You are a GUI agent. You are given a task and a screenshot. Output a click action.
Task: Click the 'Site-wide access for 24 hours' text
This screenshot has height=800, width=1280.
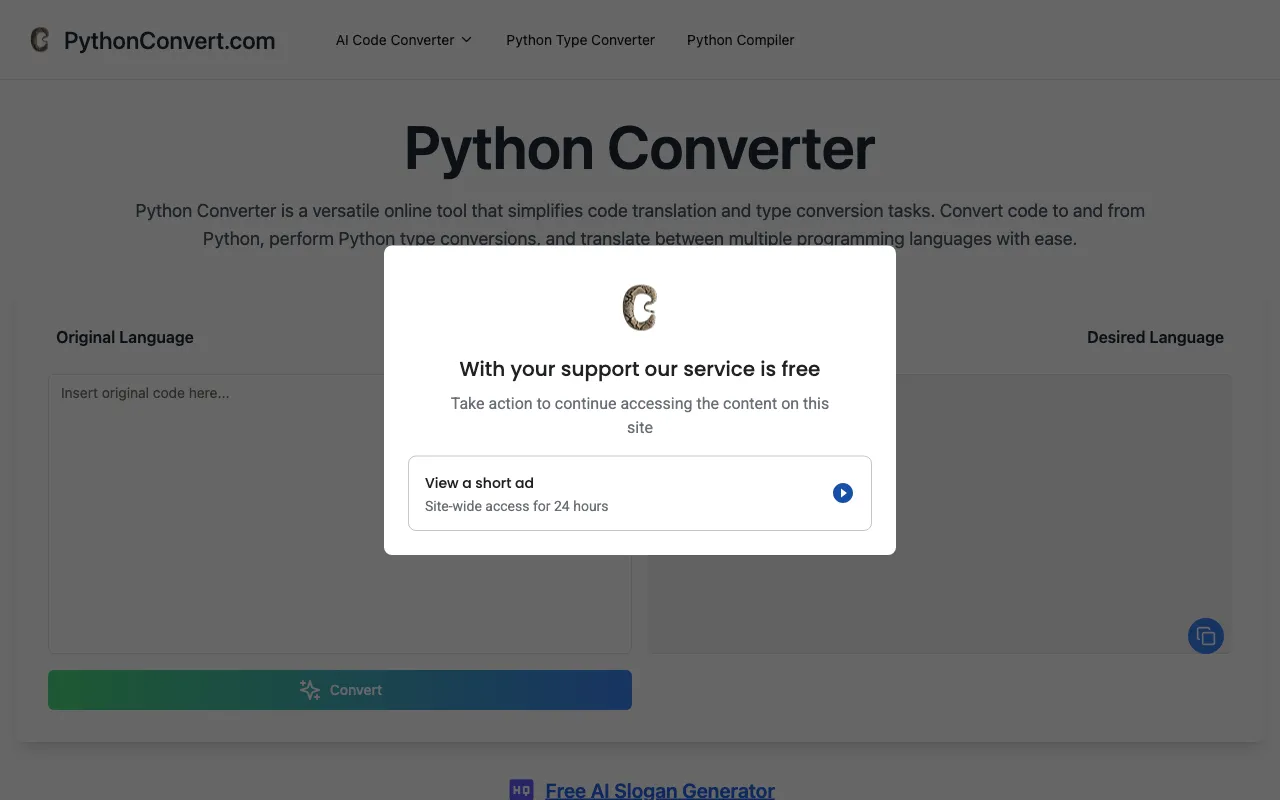click(517, 506)
